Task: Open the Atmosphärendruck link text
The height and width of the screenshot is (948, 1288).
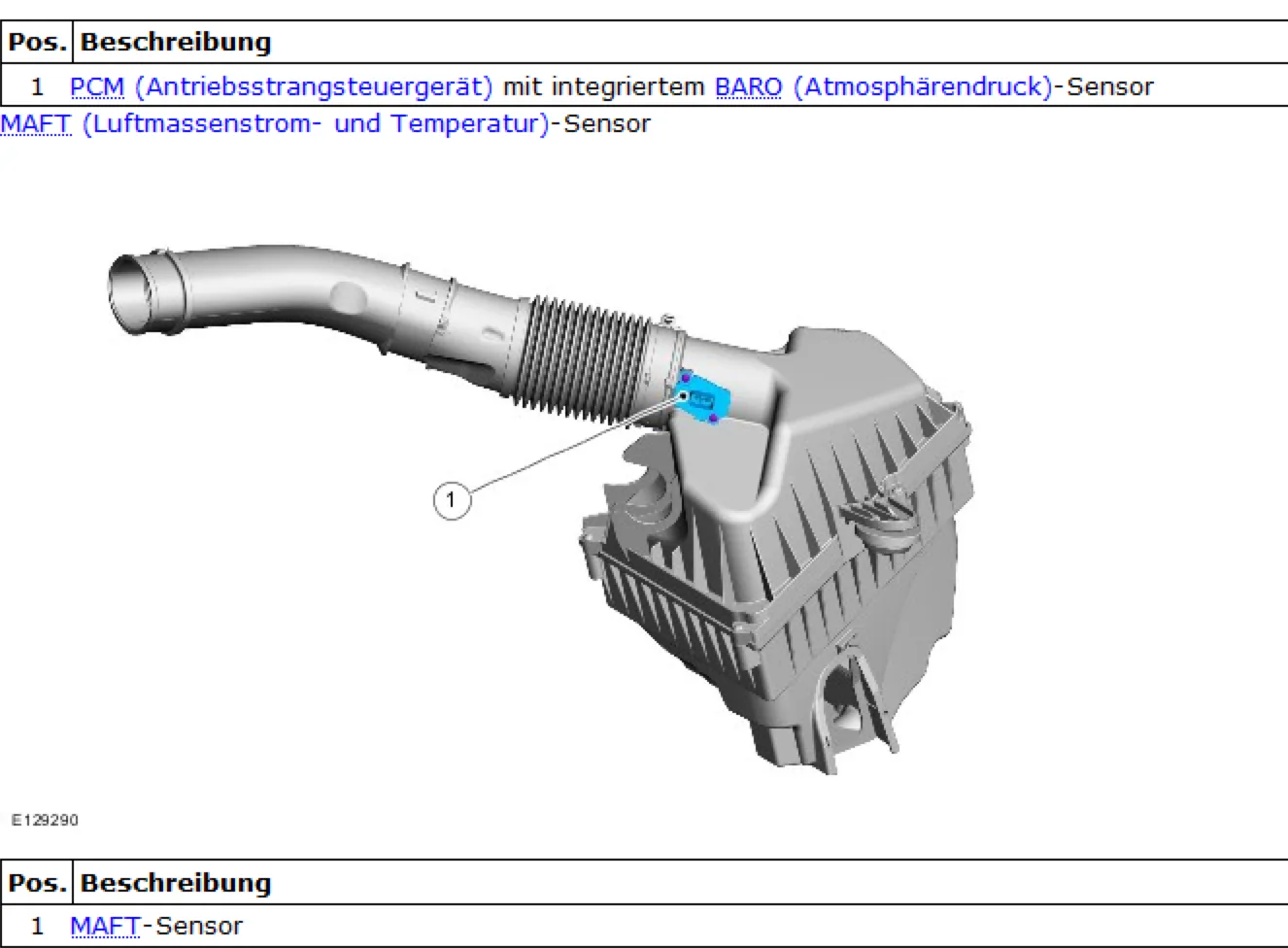Action: click(x=923, y=86)
